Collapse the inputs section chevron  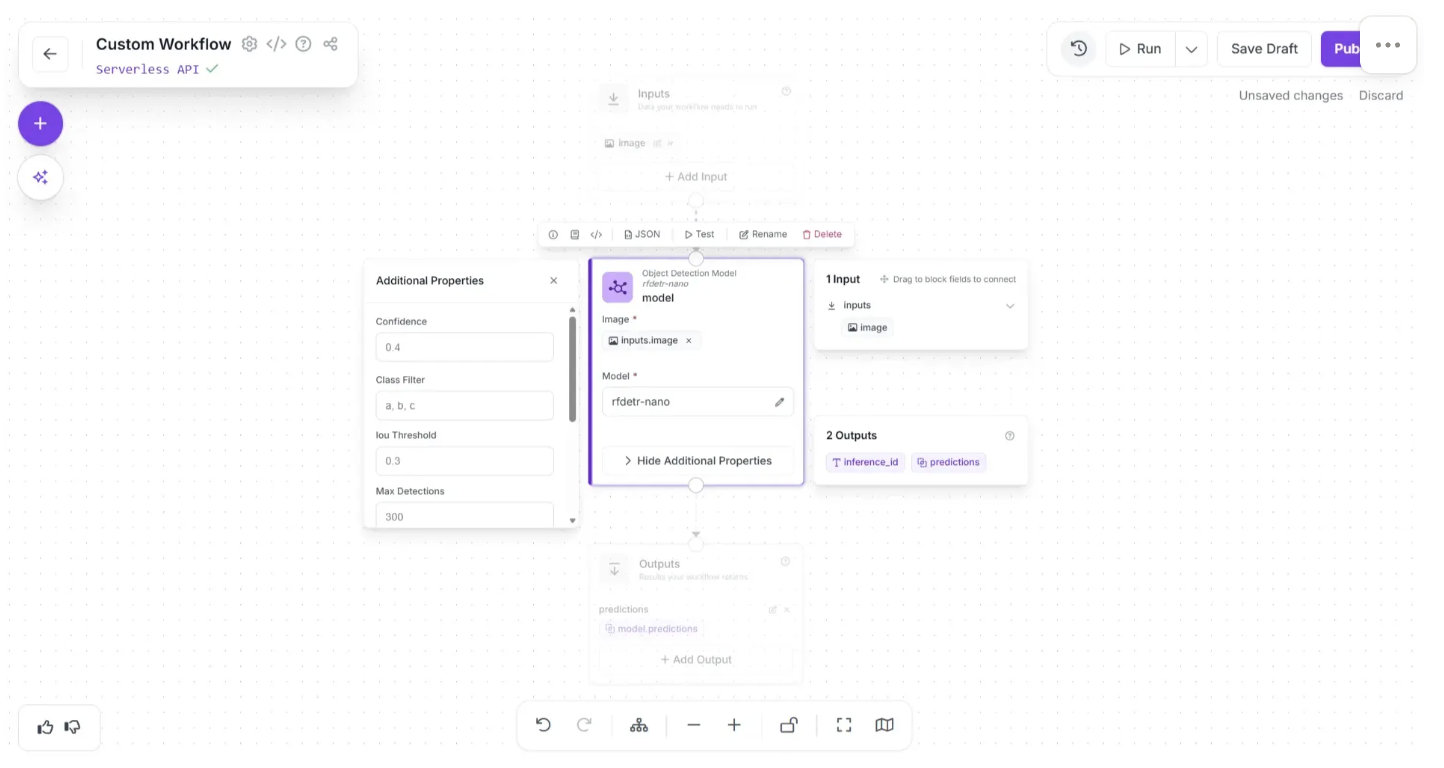coord(1009,306)
